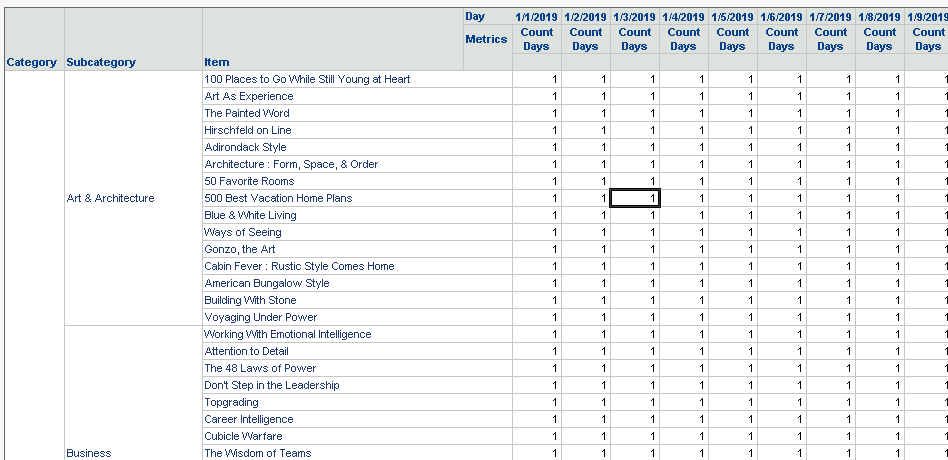Select the 1/3/2019 date column header
The width and height of the screenshot is (948, 460).
634,17
